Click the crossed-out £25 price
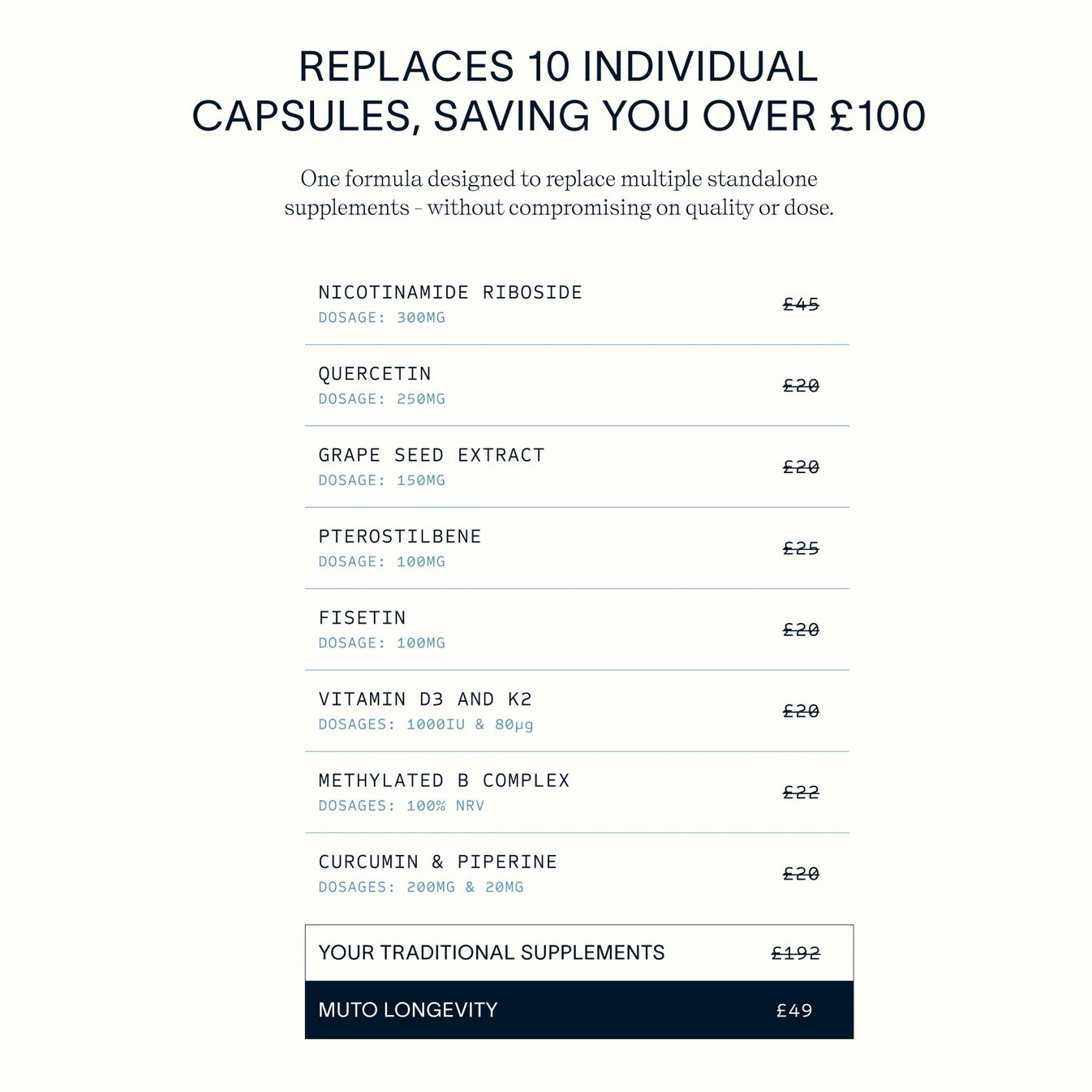Viewport: 1092px width, 1092px height. point(801,548)
